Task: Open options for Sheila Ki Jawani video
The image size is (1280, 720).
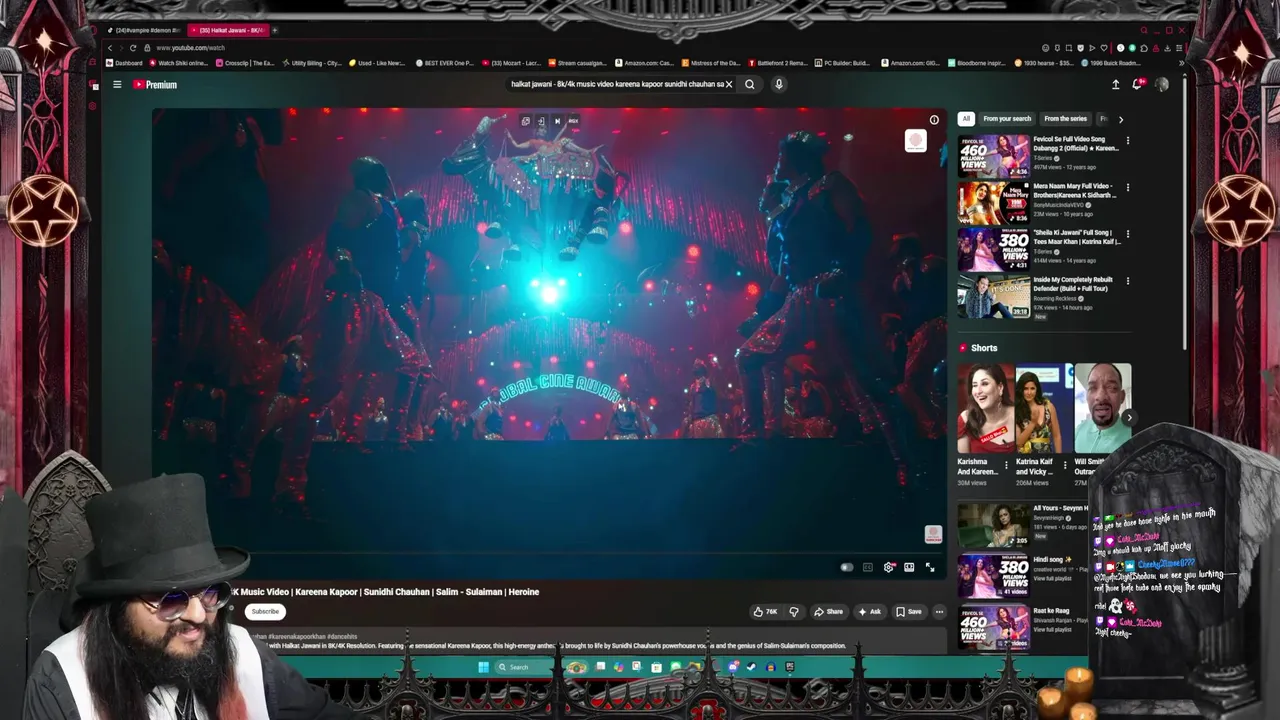Action: pos(1127,234)
